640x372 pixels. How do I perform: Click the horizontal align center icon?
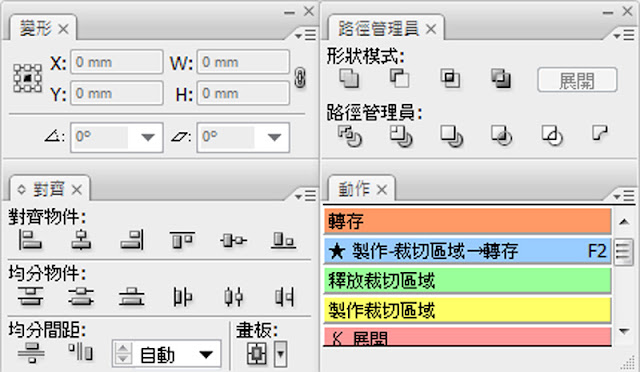(81, 240)
